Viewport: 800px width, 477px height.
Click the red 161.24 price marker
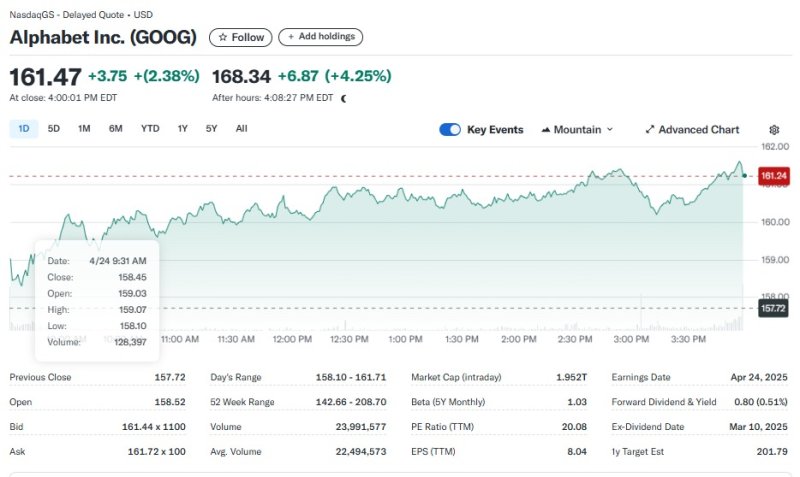click(773, 176)
